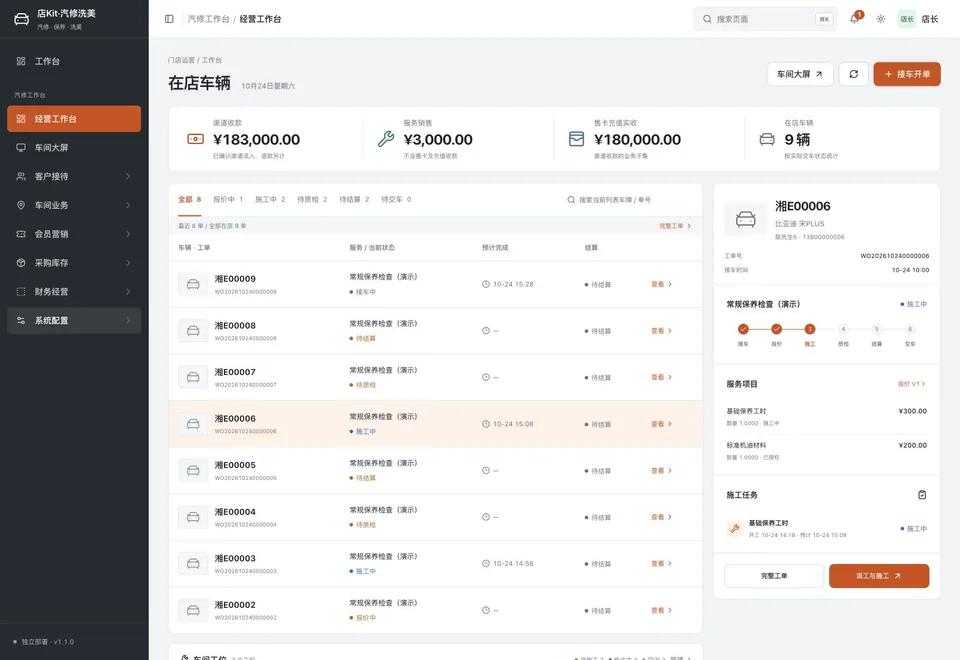Image resolution: width=960 pixels, height=660 pixels.
Task: Open 车间大屏 in the sidebar
Action: [x=74, y=148]
